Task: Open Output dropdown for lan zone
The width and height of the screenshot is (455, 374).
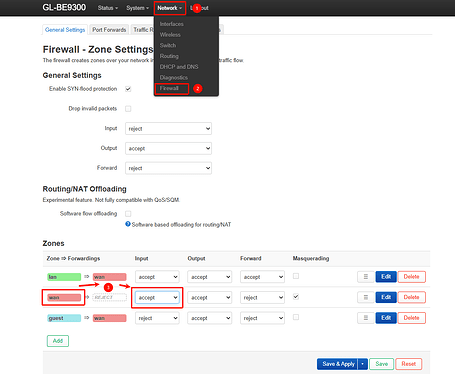Action: 209,277
